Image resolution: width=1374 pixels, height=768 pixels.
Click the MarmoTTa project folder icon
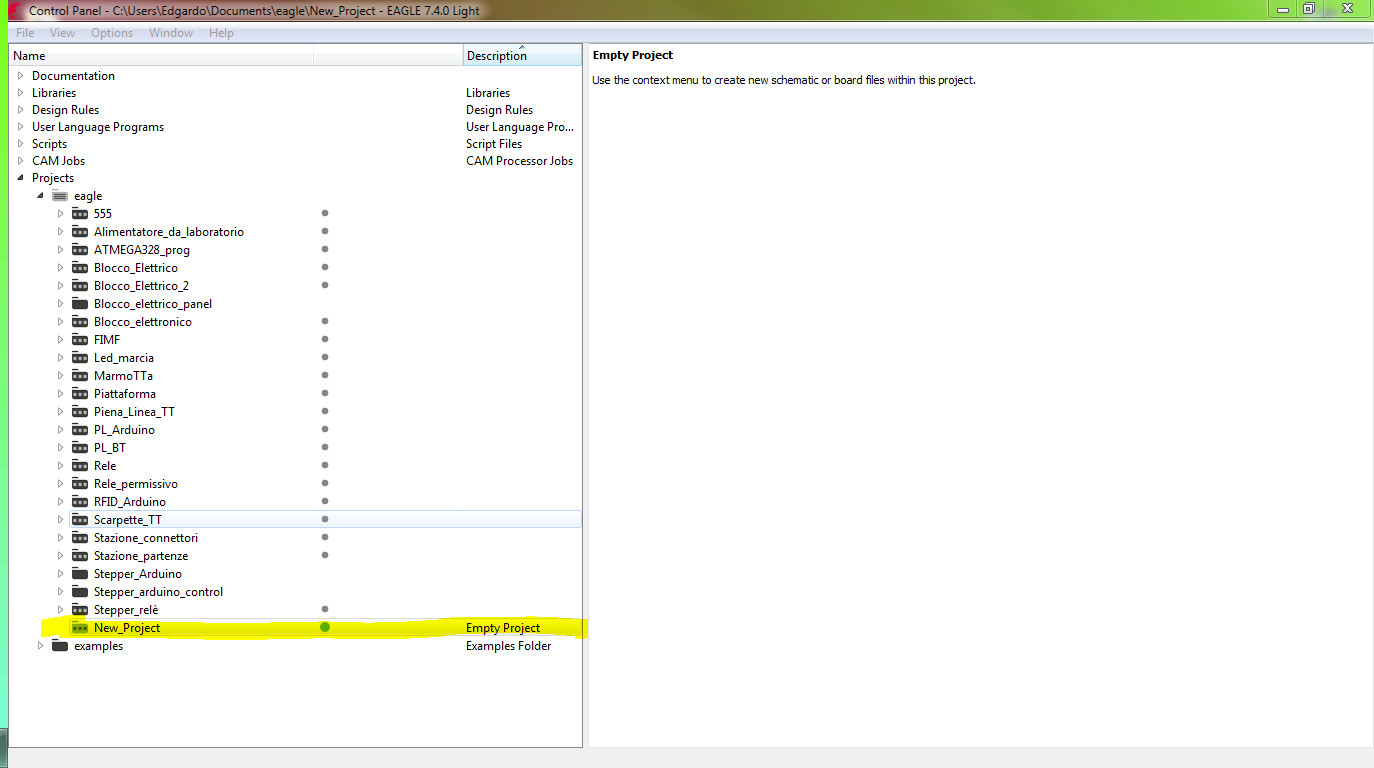pos(80,376)
